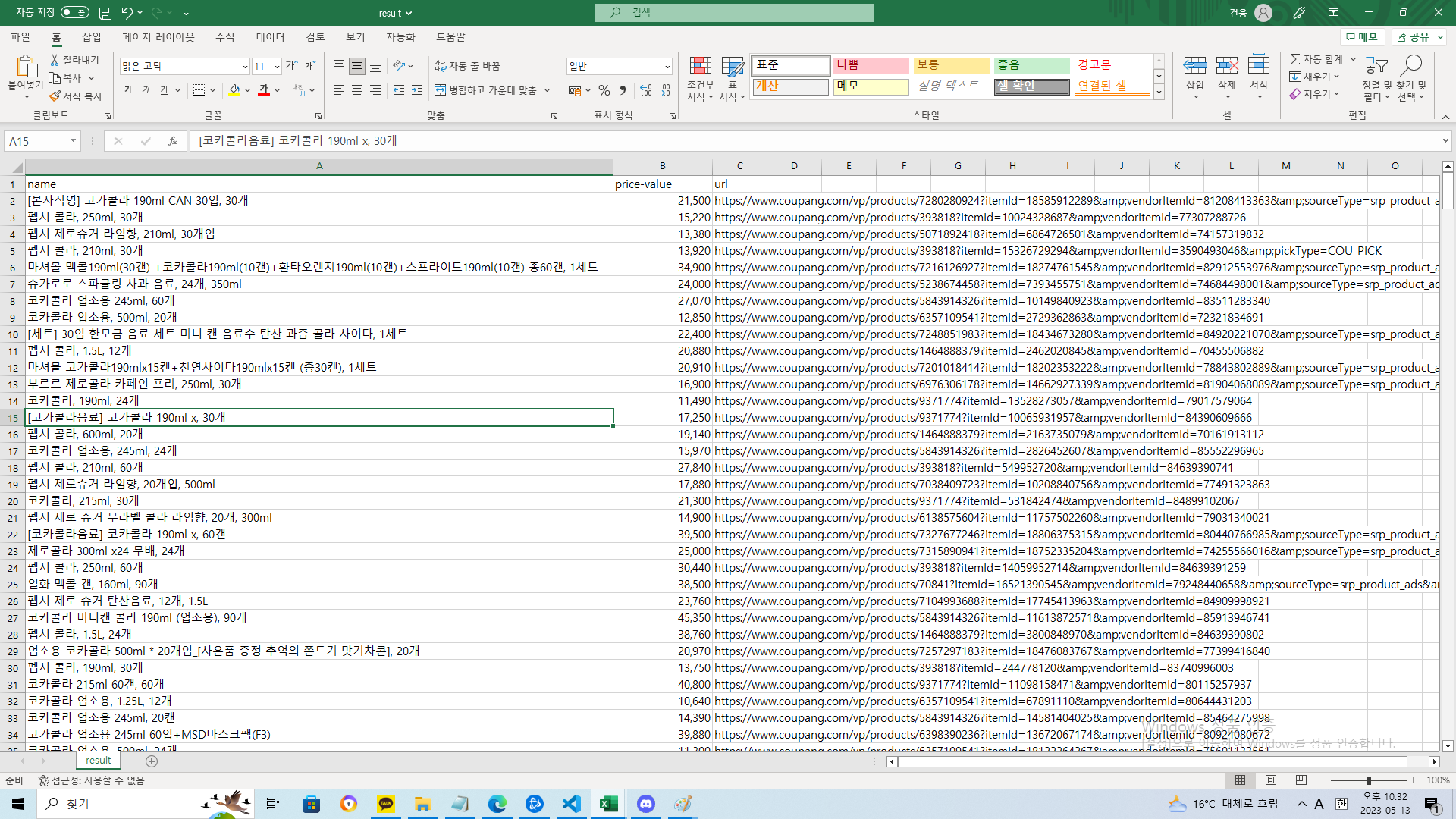Undo last action with undo arrow
Screen dimensions: 1456x819
[127, 13]
